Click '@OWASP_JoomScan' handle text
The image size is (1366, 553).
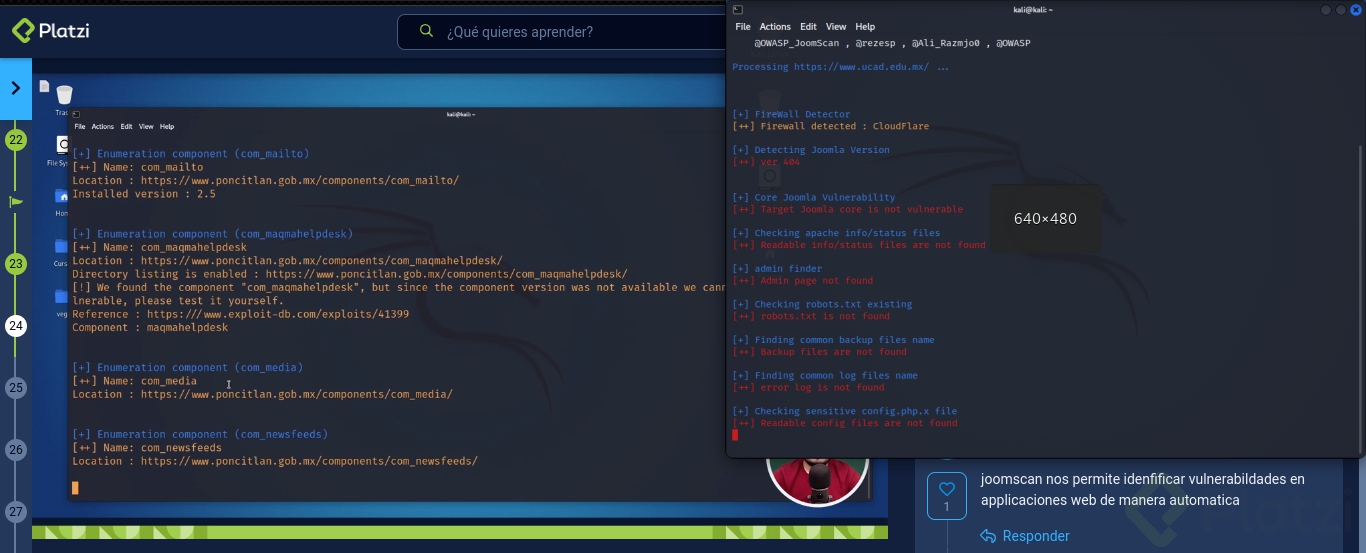pos(797,43)
